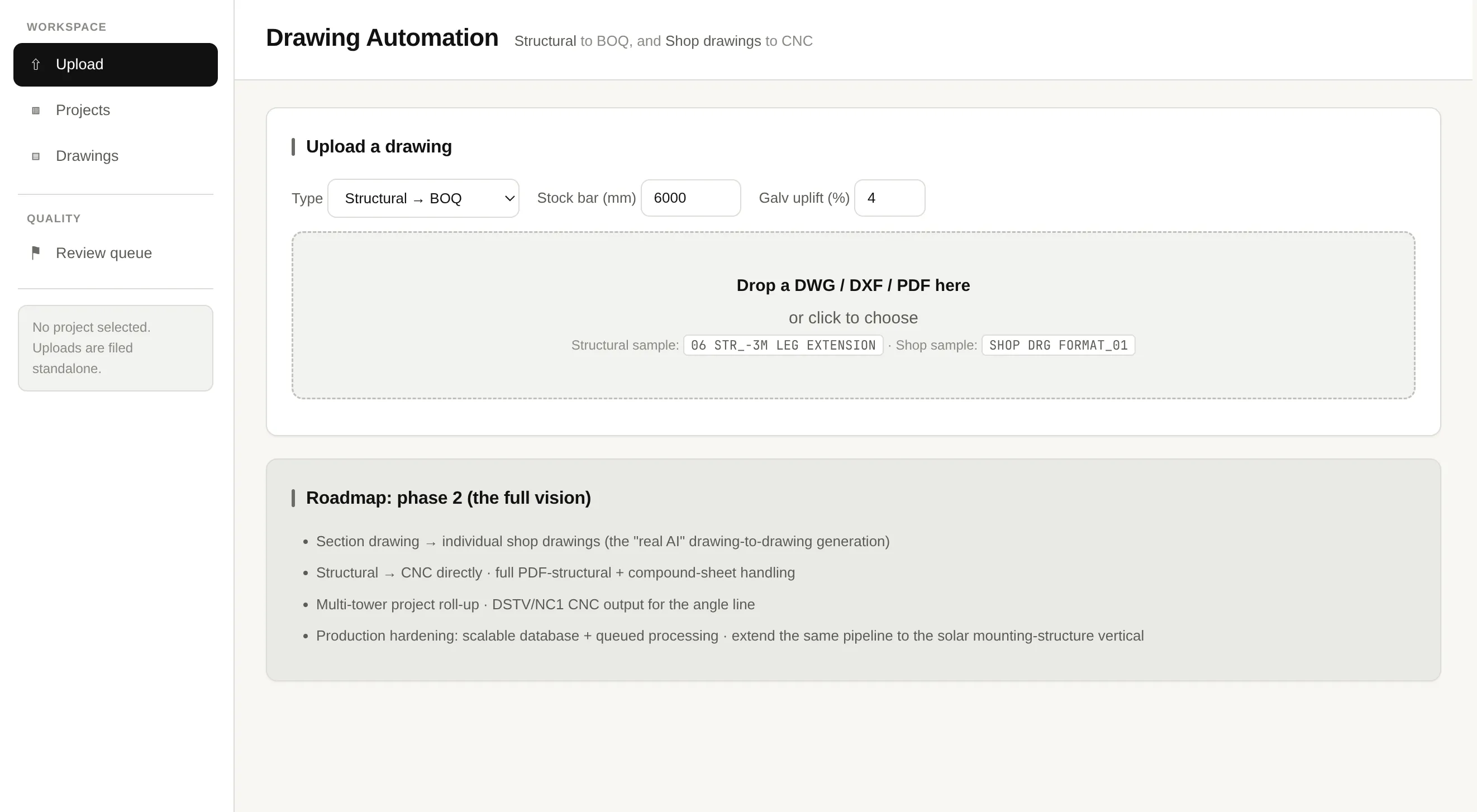This screenshot has height=812, width=1477.
Task: Click roadmap item 'Structural → CNC directly'
Action: [x=555, y=573]
